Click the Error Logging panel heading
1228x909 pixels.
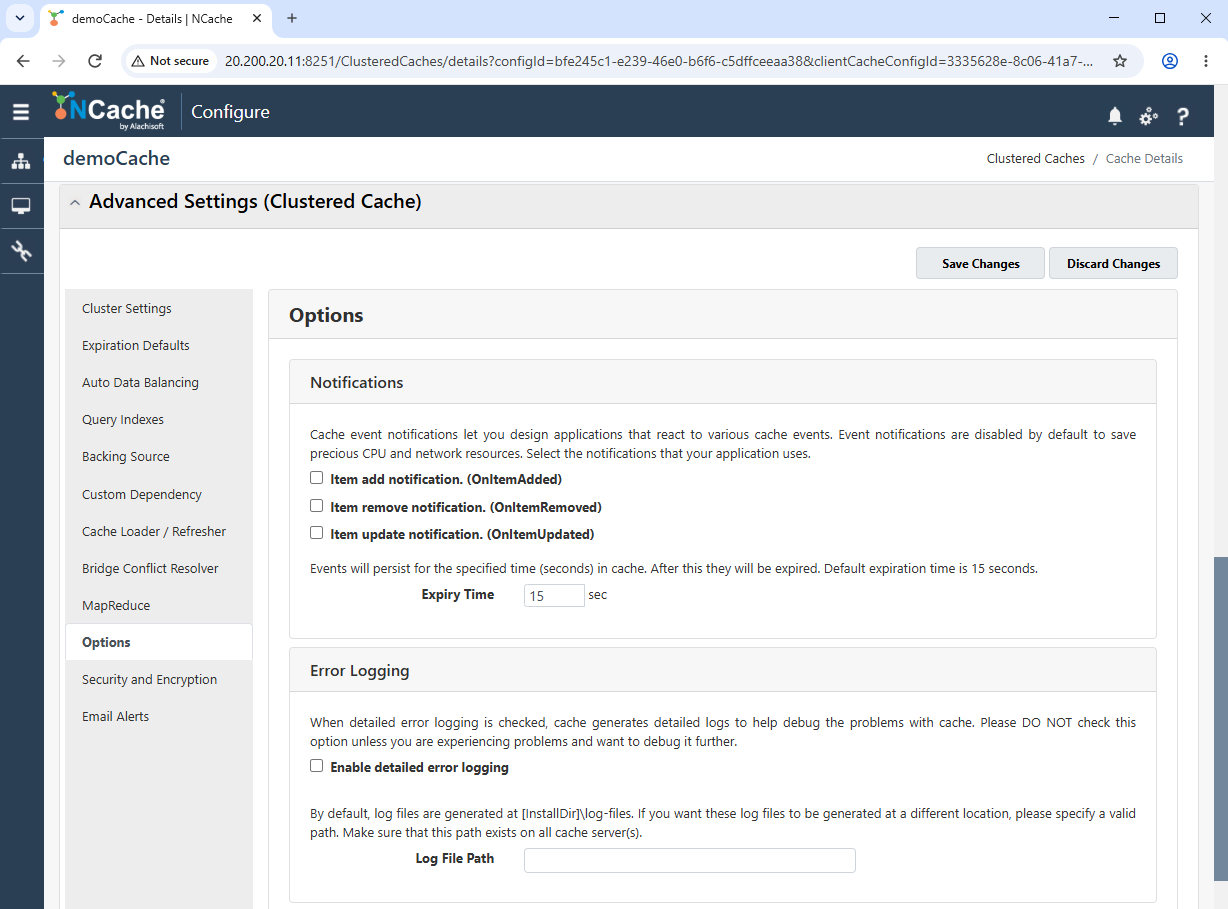click(359, 670)
